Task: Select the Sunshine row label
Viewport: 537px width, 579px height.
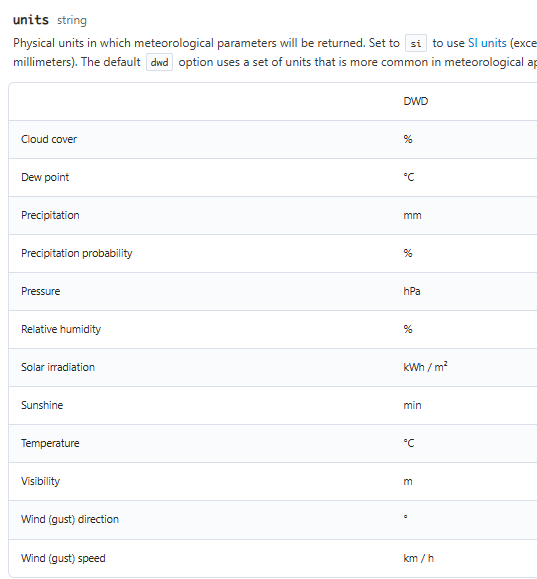Action: [42, 405]
